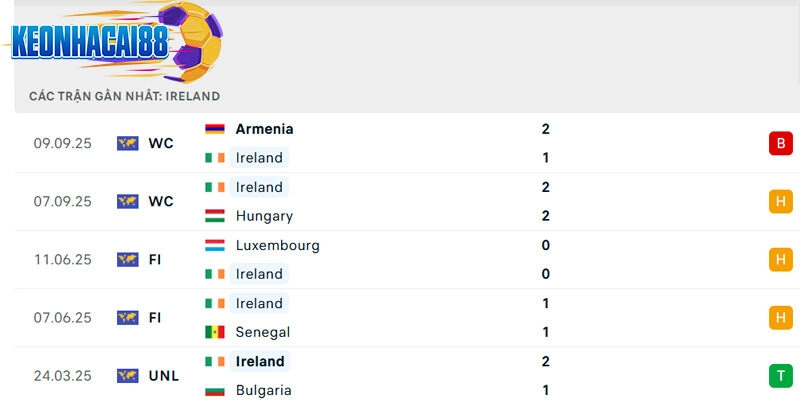Open the Hungary team link

pos(264,216)
